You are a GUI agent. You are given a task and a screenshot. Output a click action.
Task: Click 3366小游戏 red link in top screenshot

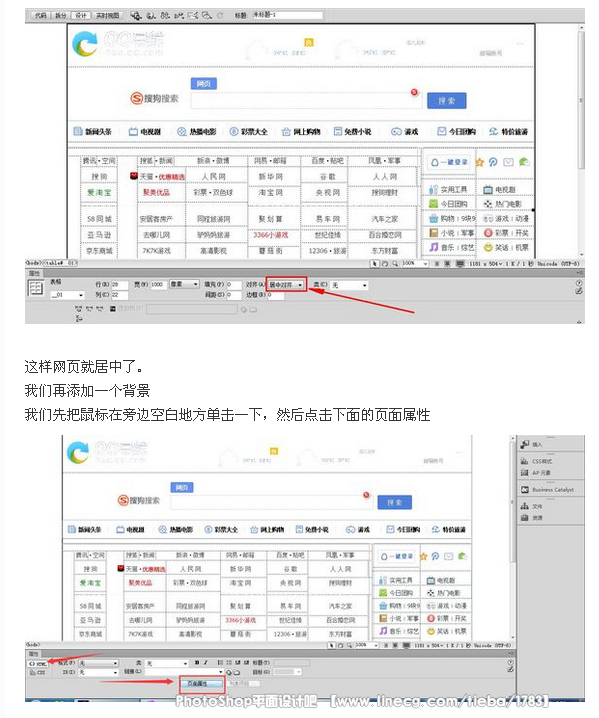(271, 235)
